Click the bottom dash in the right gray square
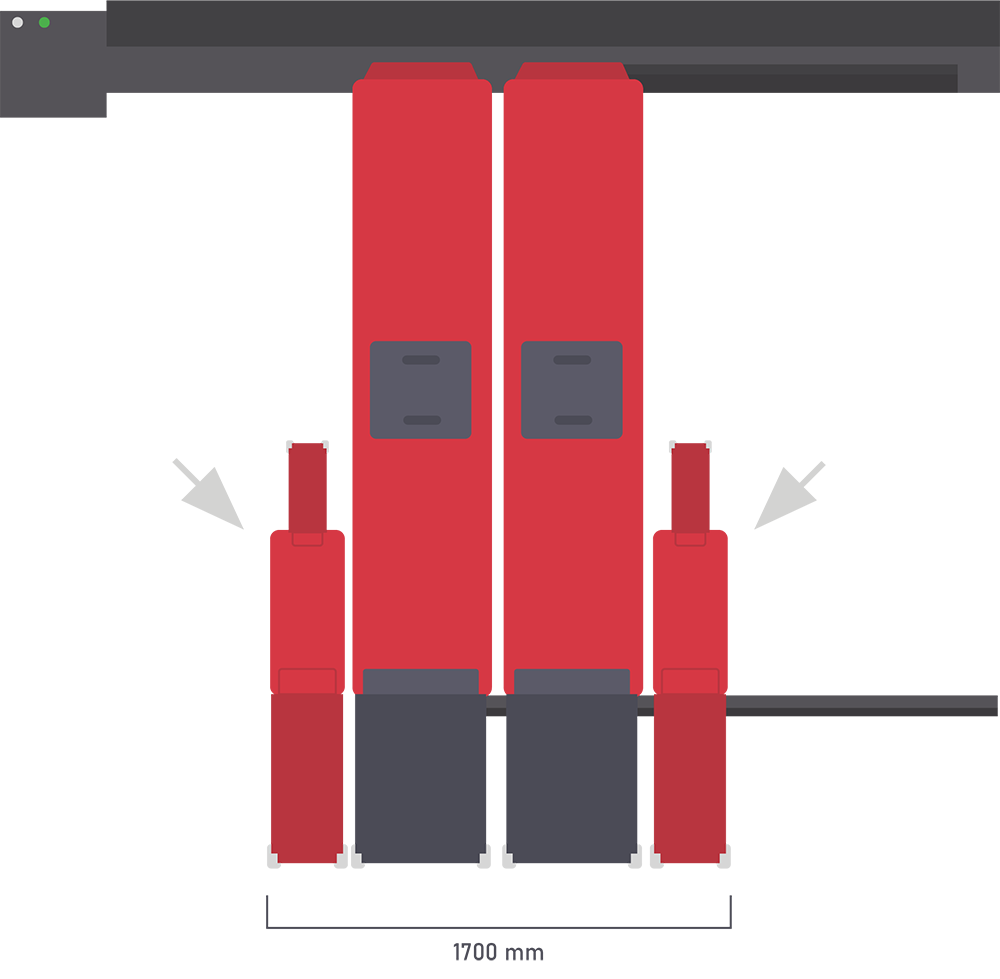This screenshot has height=979, width=1000. tap(572, 420)
